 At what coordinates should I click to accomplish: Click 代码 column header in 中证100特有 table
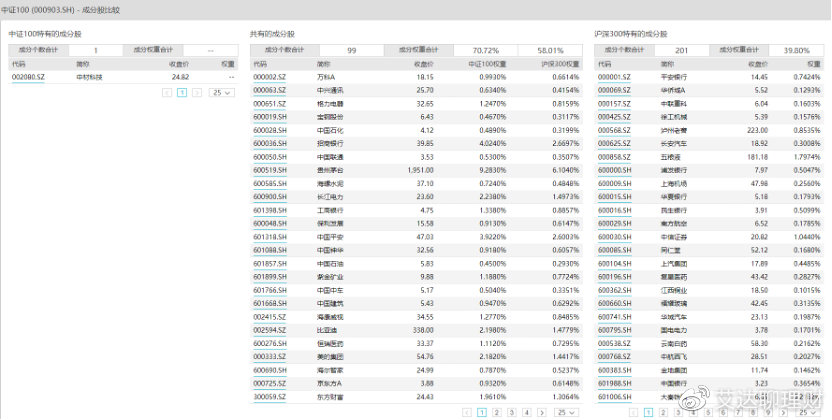[18, 62]
